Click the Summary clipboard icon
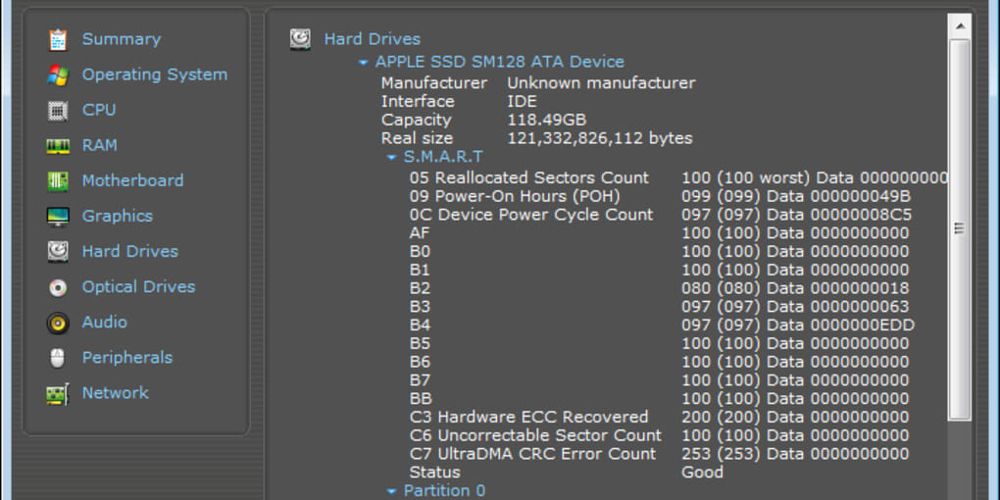Screen dimensions: 1000x500 [x=57, y=40]
